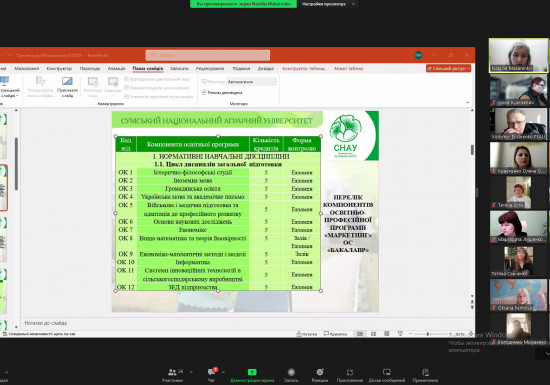Adjust the slide zoom slider handle
This screenshot has width=550, height=385.
(x=428, y=334)
